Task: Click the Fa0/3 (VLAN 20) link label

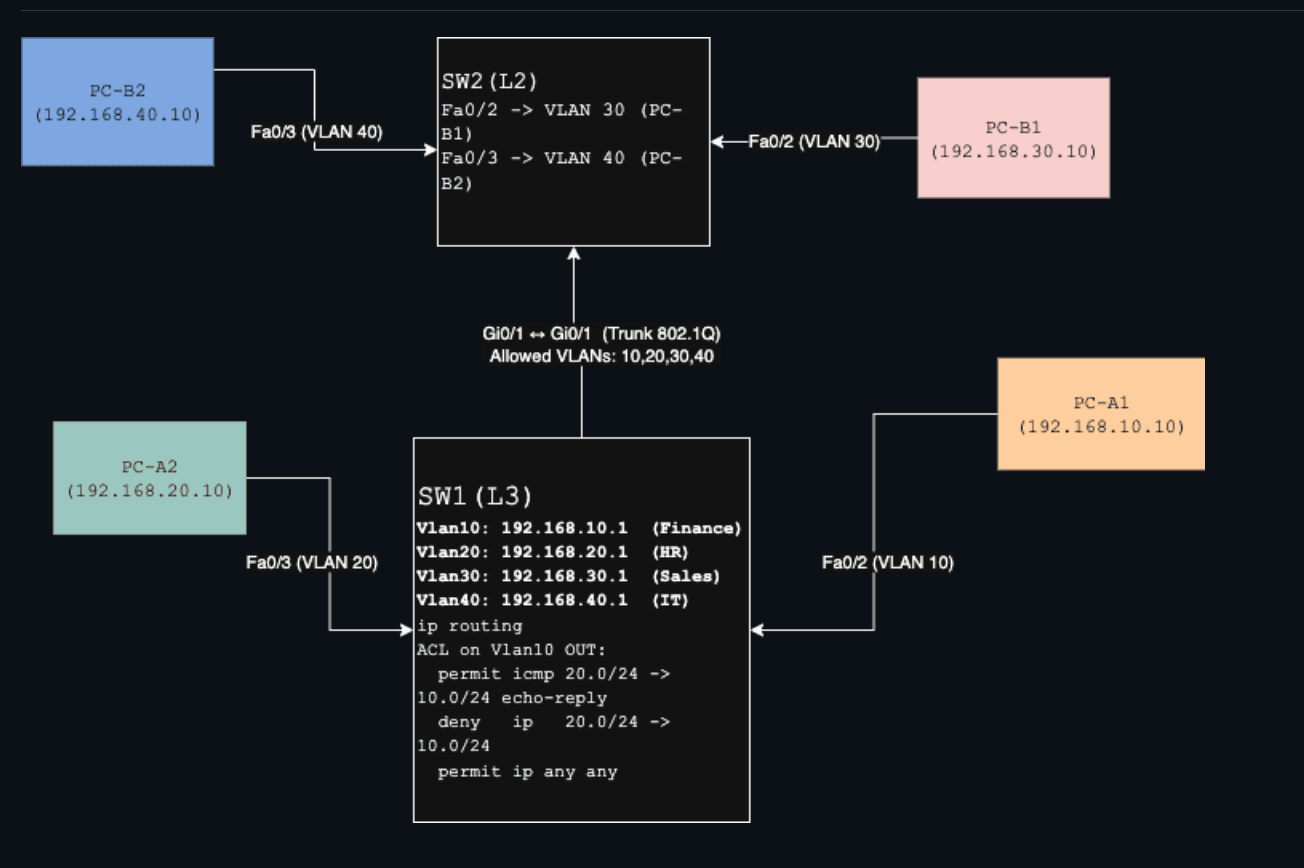Action: (x=311, y=565)
